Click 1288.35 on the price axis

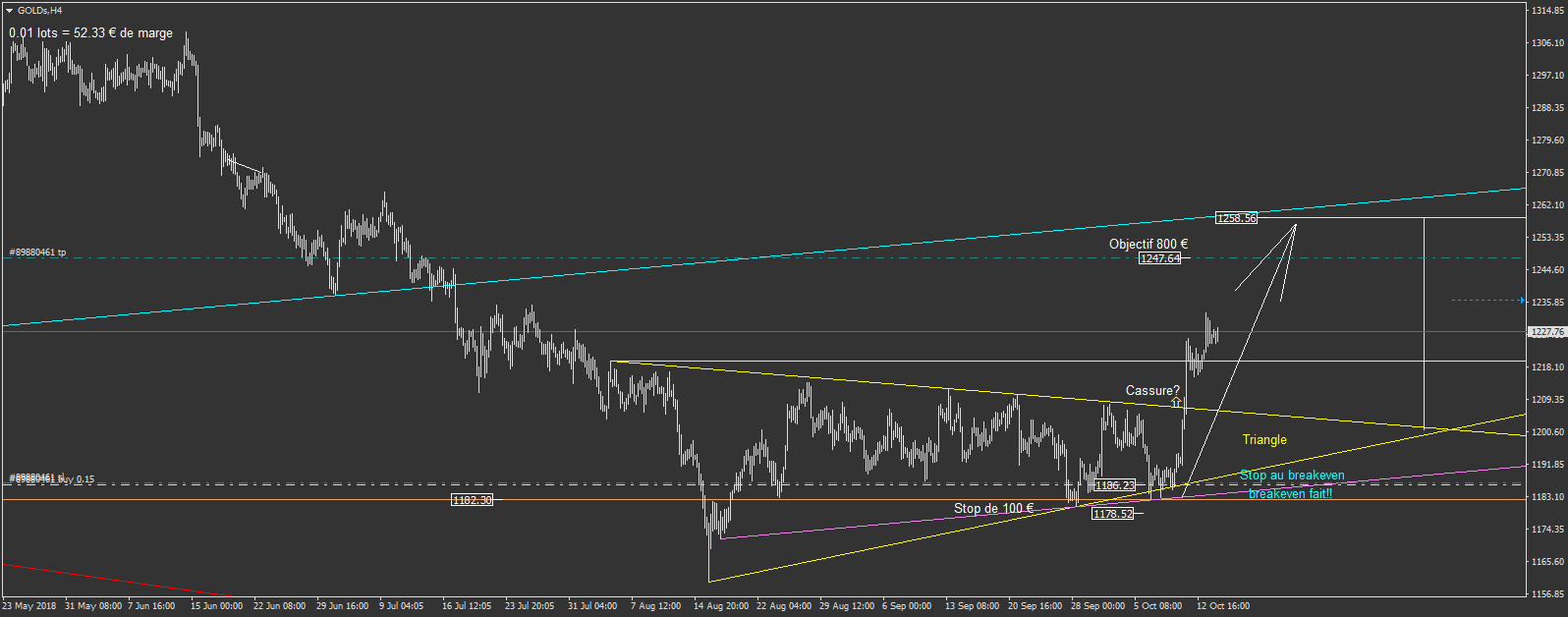coord(1547,108)
